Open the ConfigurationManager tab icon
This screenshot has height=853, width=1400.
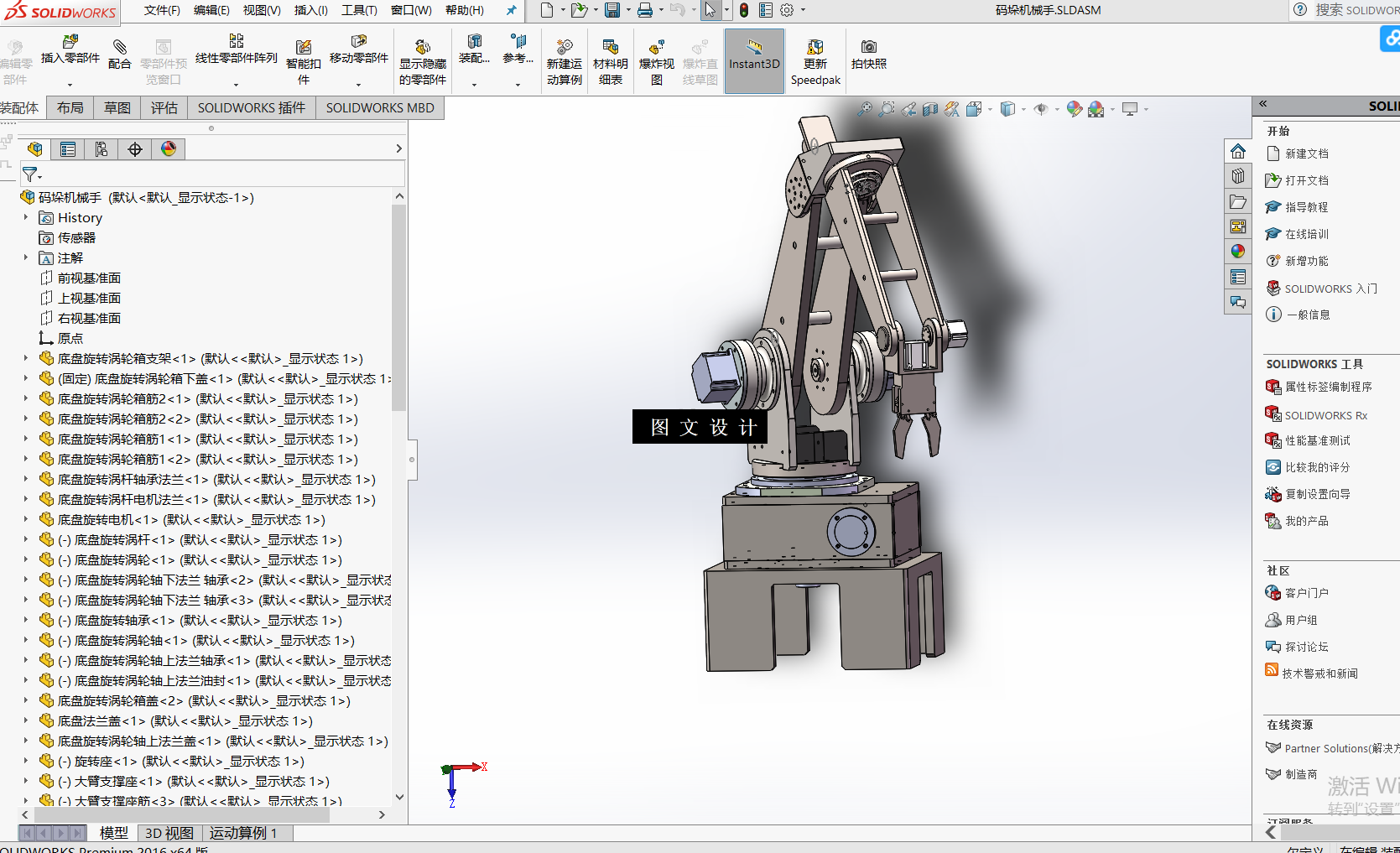[x=101, y=149]
